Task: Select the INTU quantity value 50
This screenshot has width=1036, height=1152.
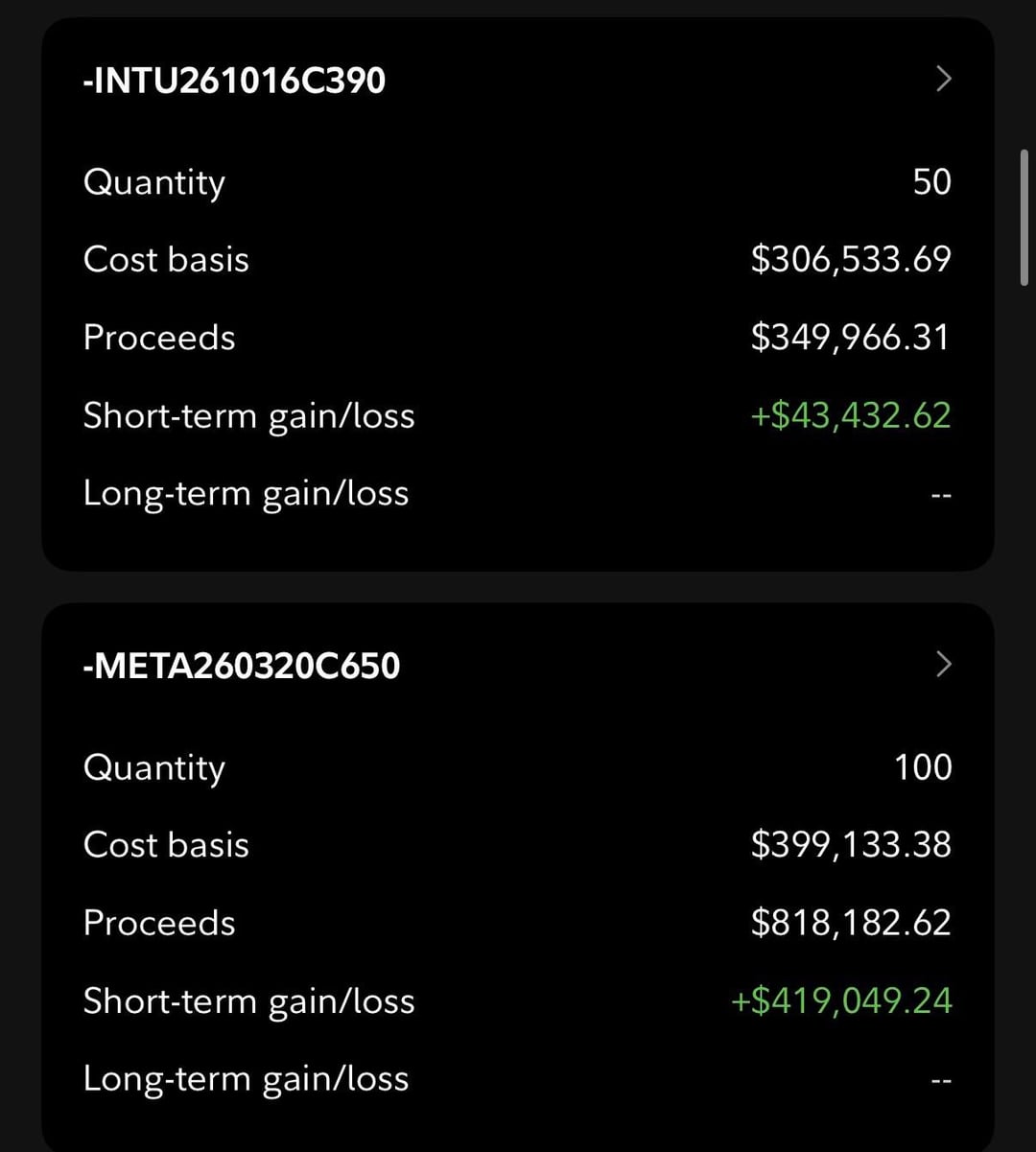Action: (931, 181)
